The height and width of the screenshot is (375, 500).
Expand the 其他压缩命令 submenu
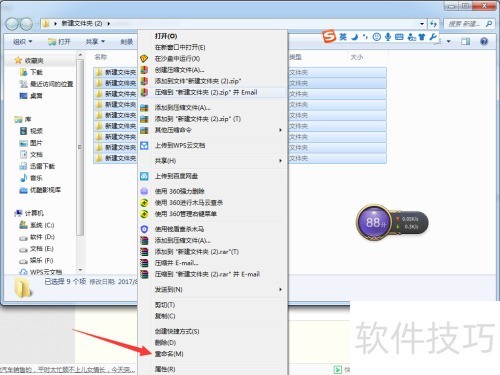point(213,130)
